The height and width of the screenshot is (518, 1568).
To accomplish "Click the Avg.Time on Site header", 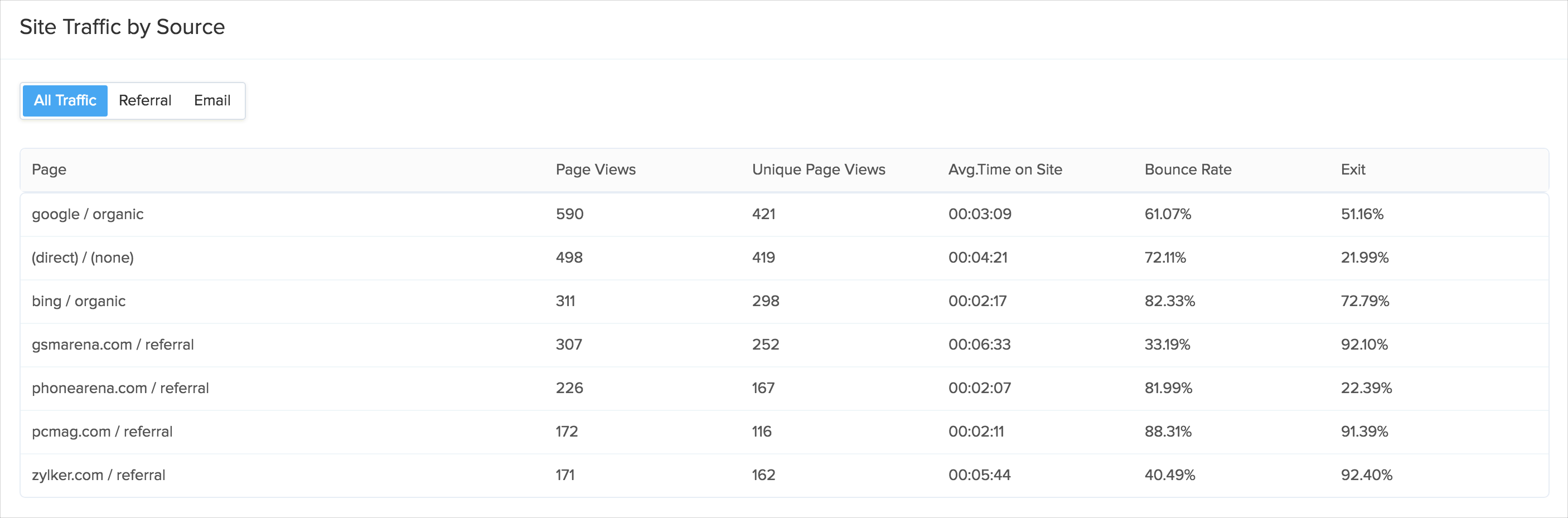I will coord(1004,170).
